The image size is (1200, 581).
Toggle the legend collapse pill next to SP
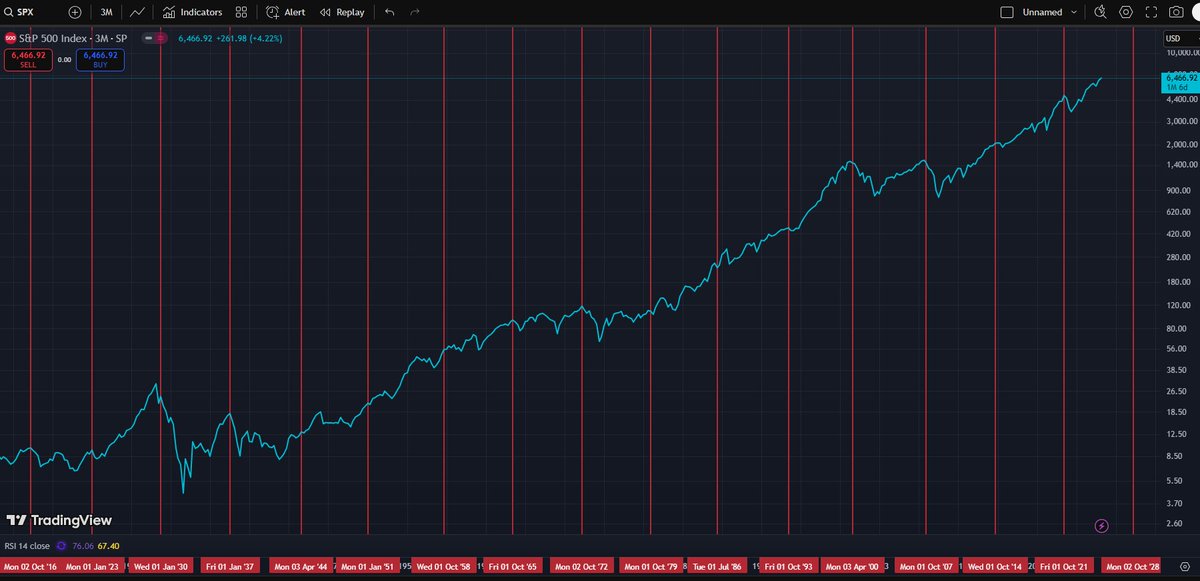(x=154, y=38)
